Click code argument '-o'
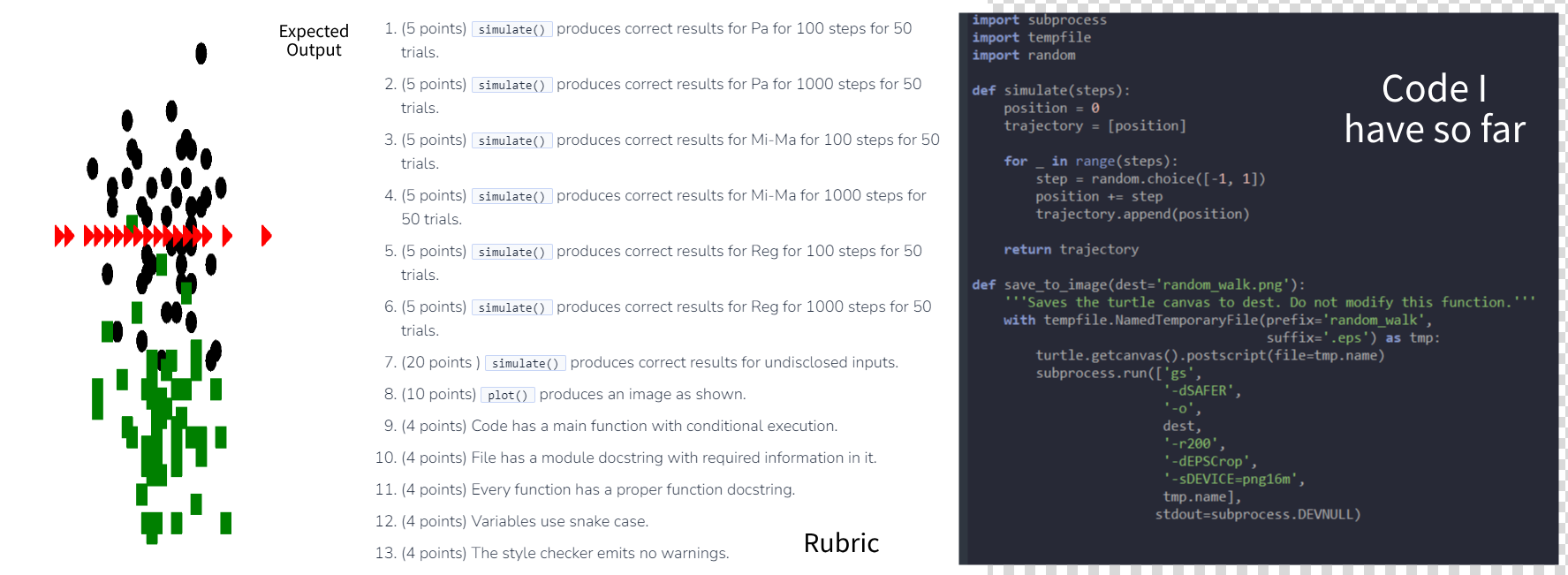The image size is (1568, 575). coord(1182,408)
